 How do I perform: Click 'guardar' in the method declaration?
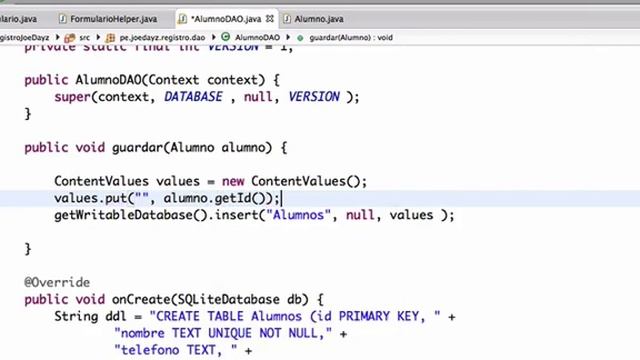pyautogui.click(x=137, y=147)
